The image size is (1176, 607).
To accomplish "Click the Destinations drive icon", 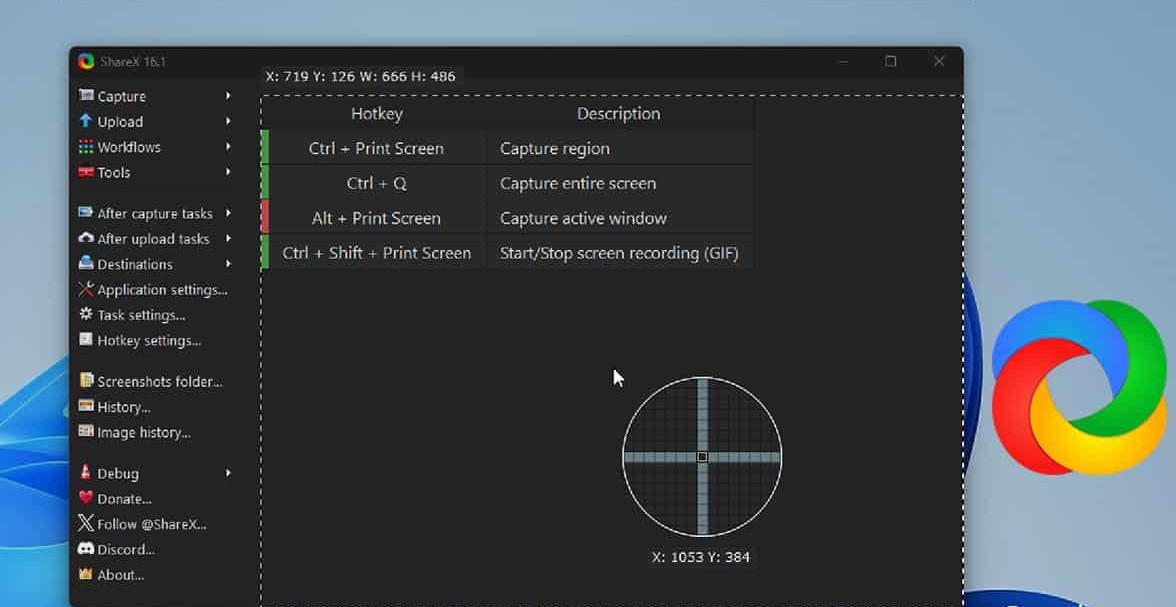I will [86, 263].
